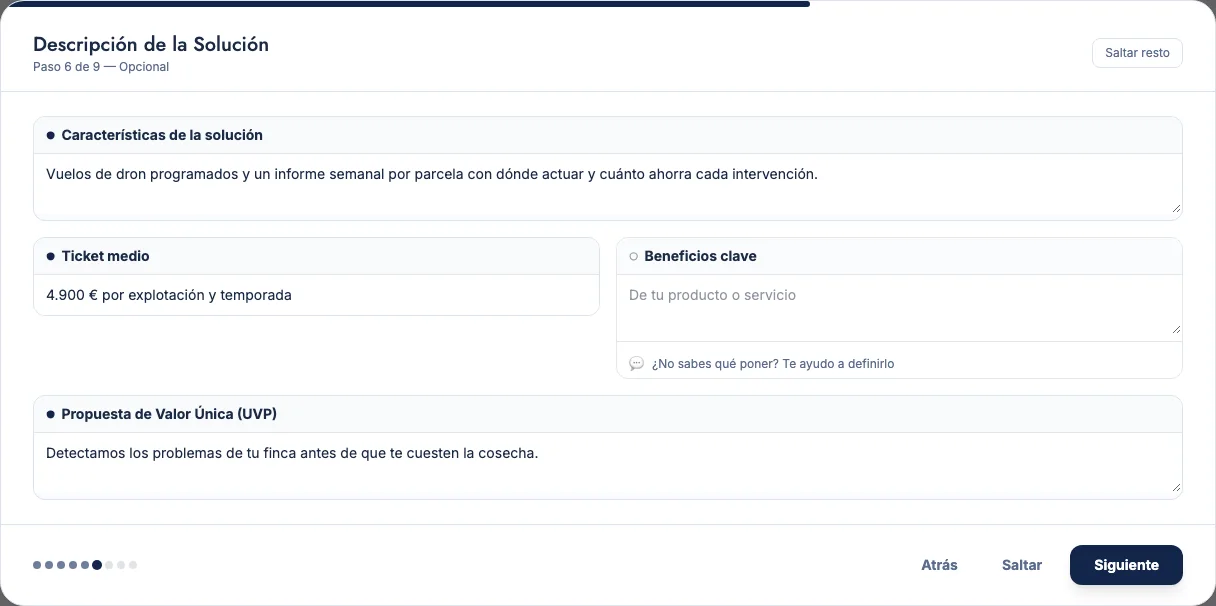
Task: Click the Beneficios clave label
Action: [x=700, y=256]
